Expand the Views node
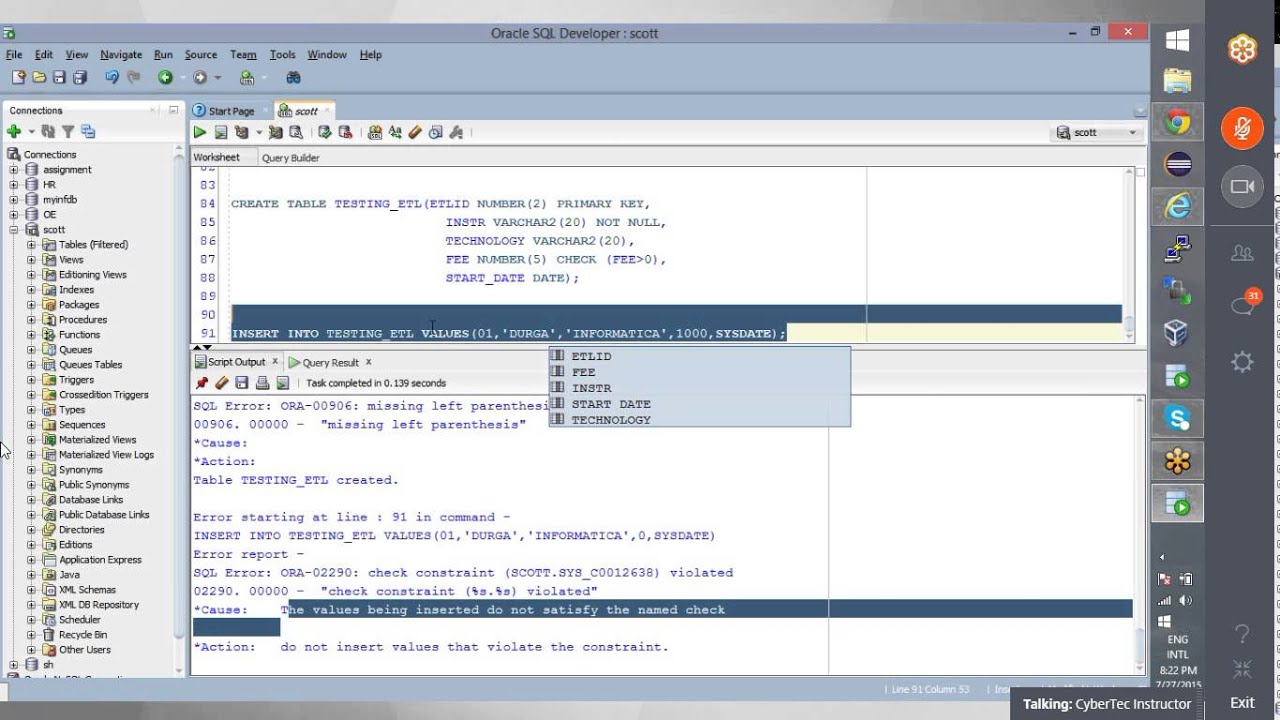This screenshot has width=1280, height=720. pyautogui.click(x=31, y=260)
